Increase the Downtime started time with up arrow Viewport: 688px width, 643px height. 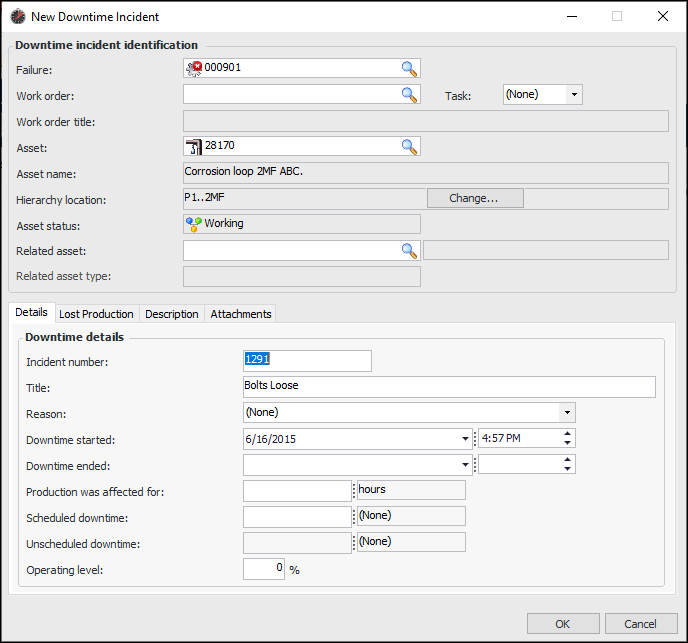[568, 434]
